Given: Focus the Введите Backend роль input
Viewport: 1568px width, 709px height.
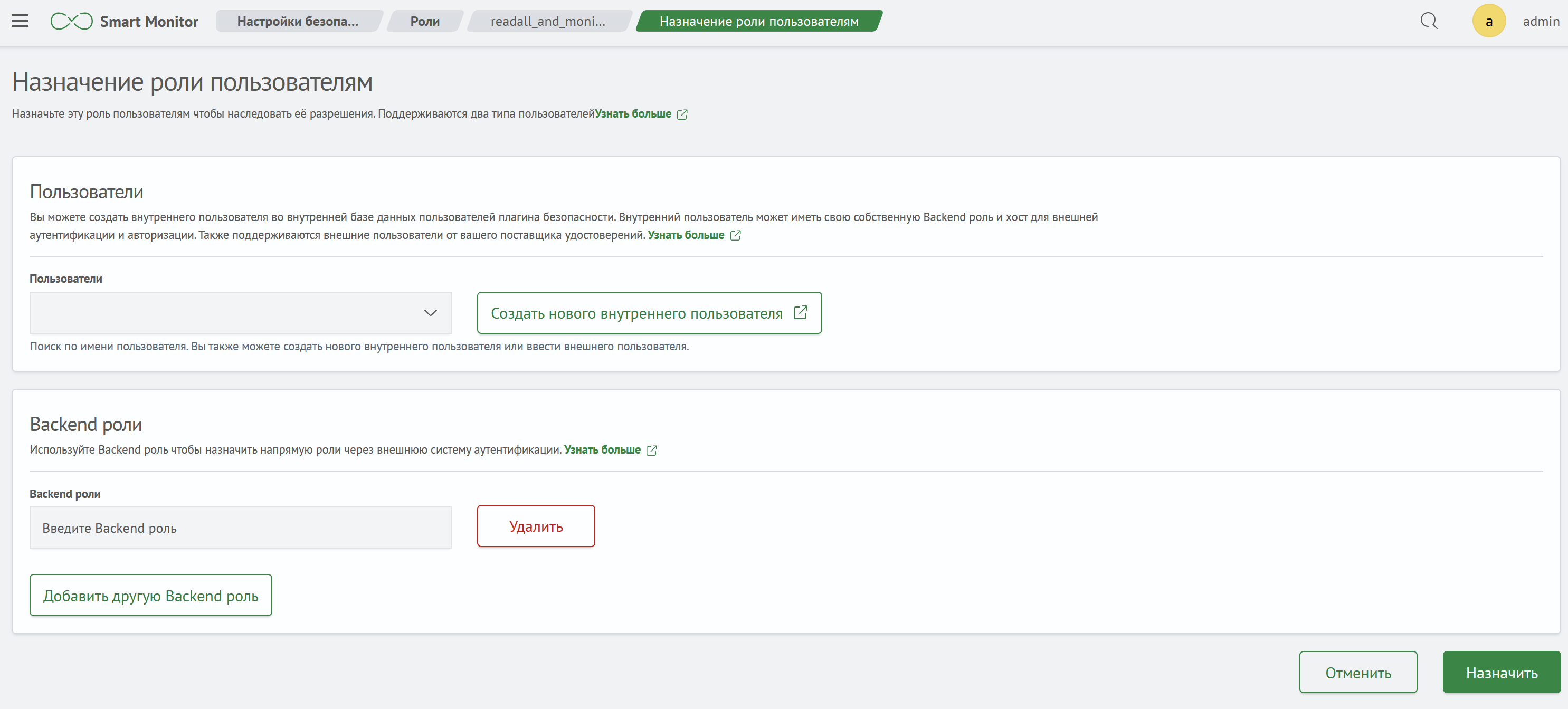Looking at the screenshot, I should (240, 528).
